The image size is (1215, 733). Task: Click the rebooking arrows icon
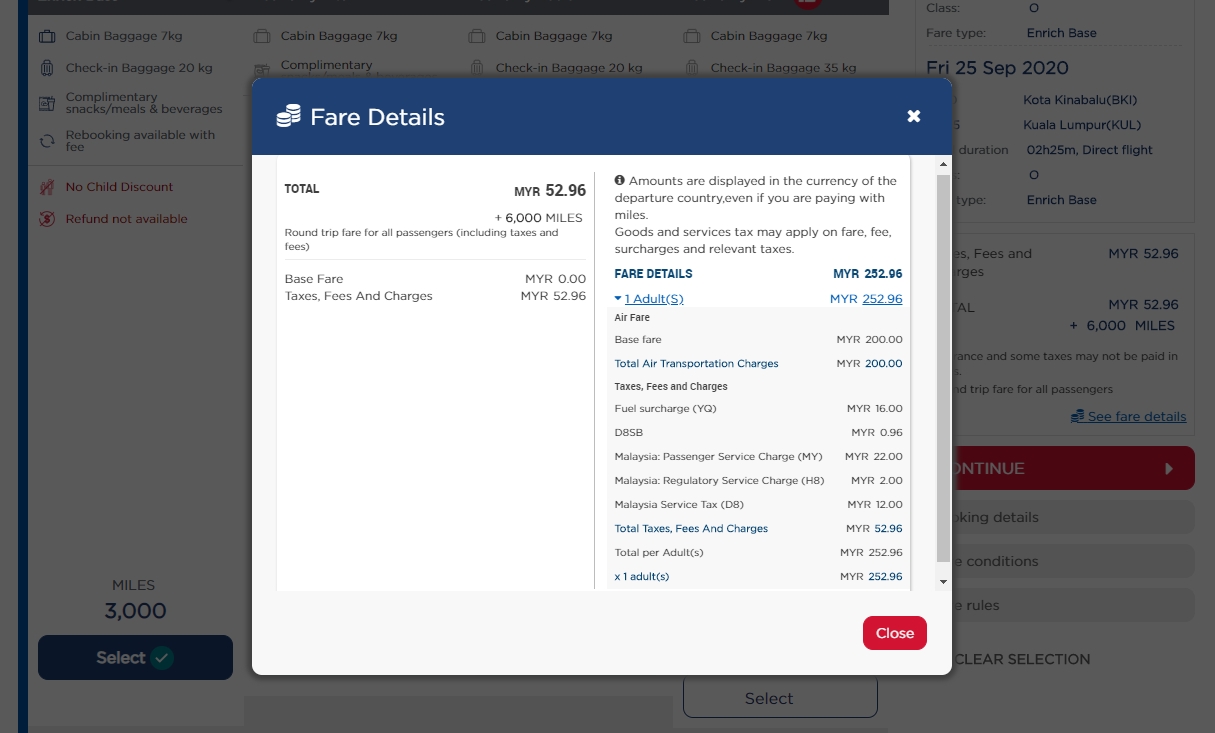coord(47,141)
